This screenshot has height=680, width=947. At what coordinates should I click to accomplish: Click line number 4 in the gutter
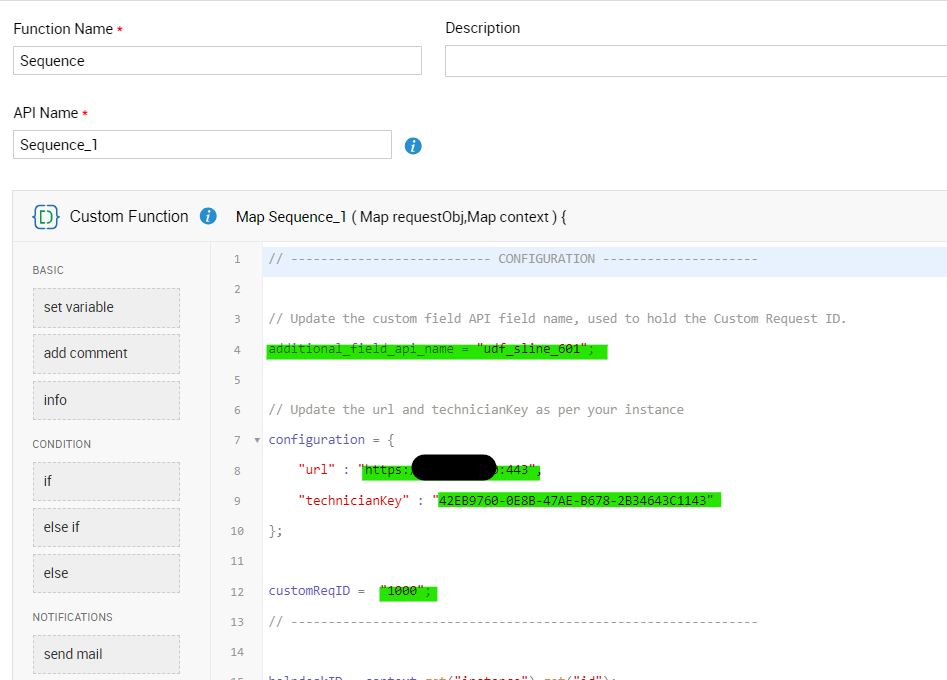coord(237,350)
